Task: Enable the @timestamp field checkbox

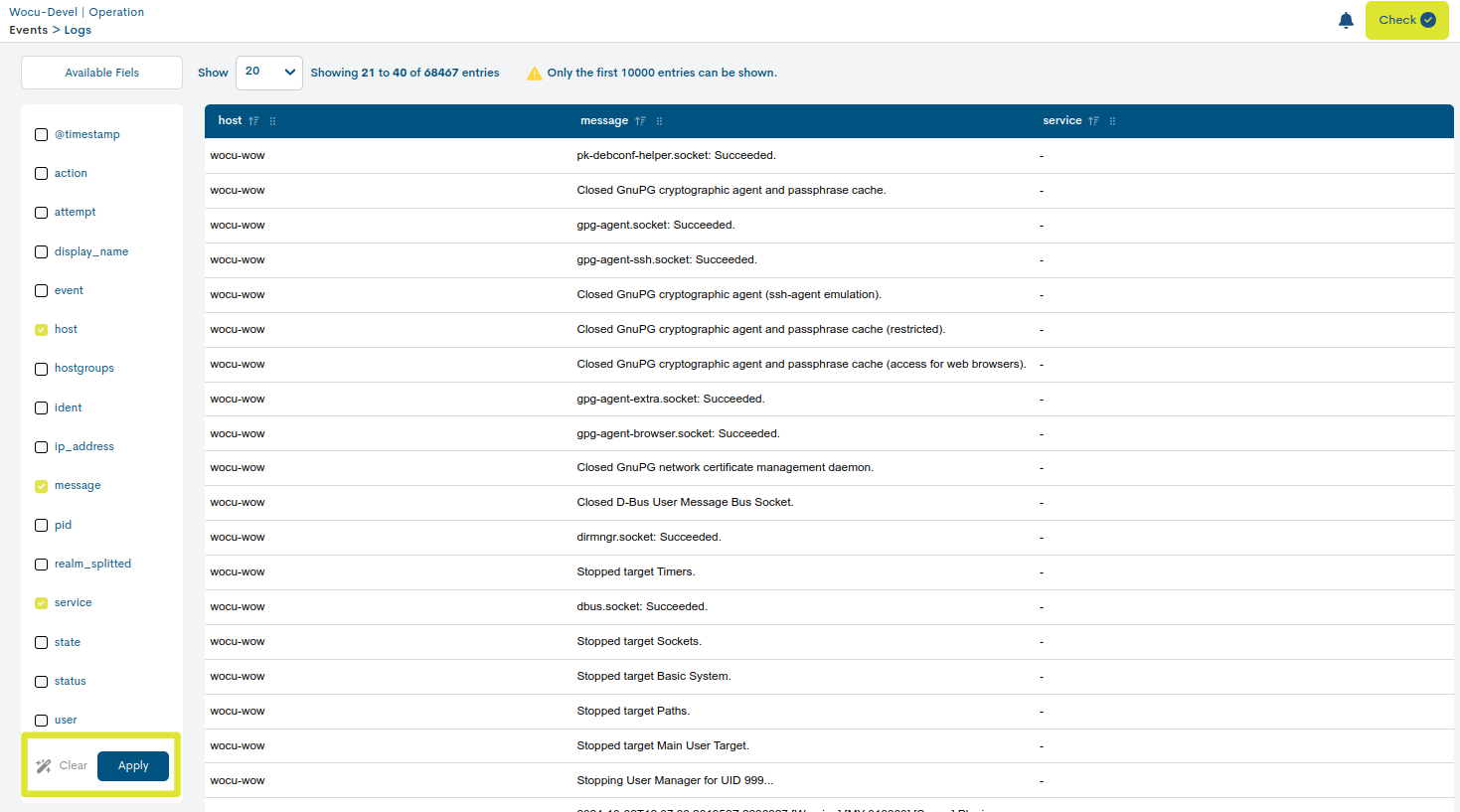Action: point(41,134)
